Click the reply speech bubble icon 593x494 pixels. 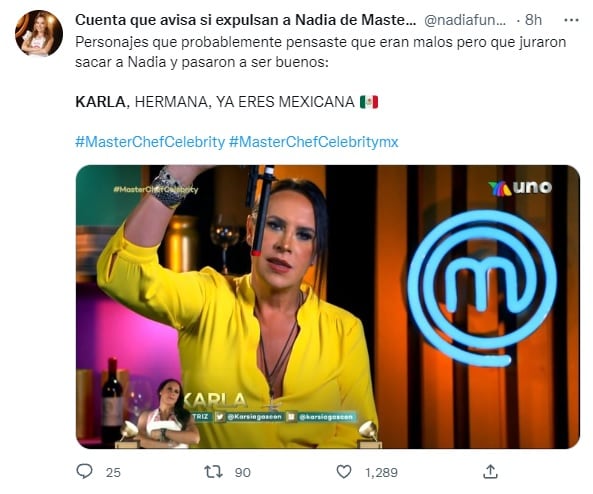(x=84, y=472)
